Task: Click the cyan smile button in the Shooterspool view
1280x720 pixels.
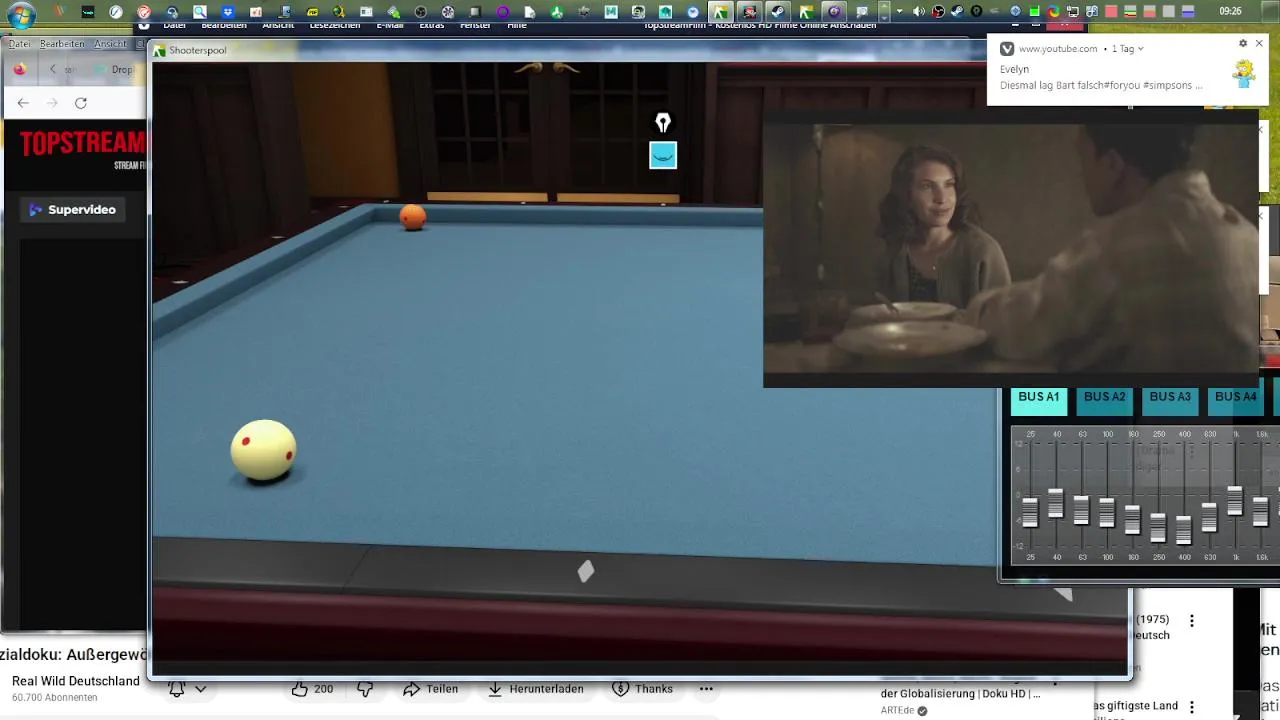Action: [x=663, y=155]
